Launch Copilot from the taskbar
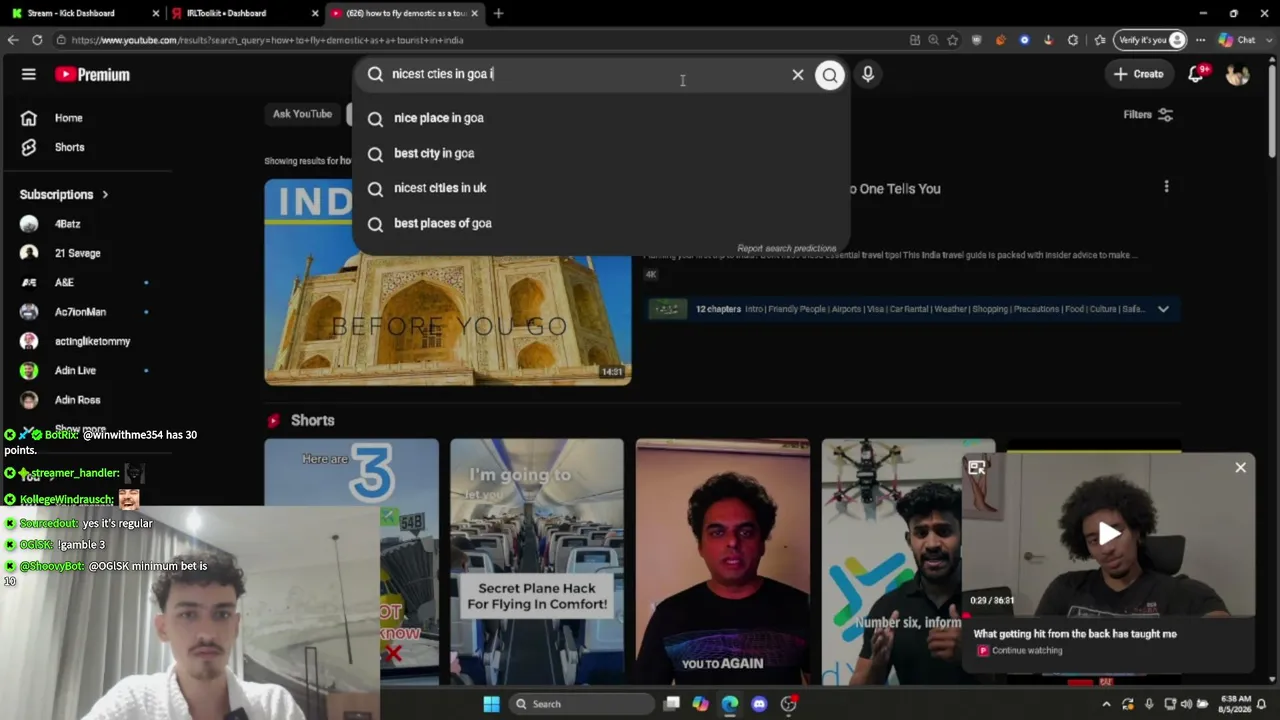Screen dimensions: 1280x720 click(x=700, y=704)
